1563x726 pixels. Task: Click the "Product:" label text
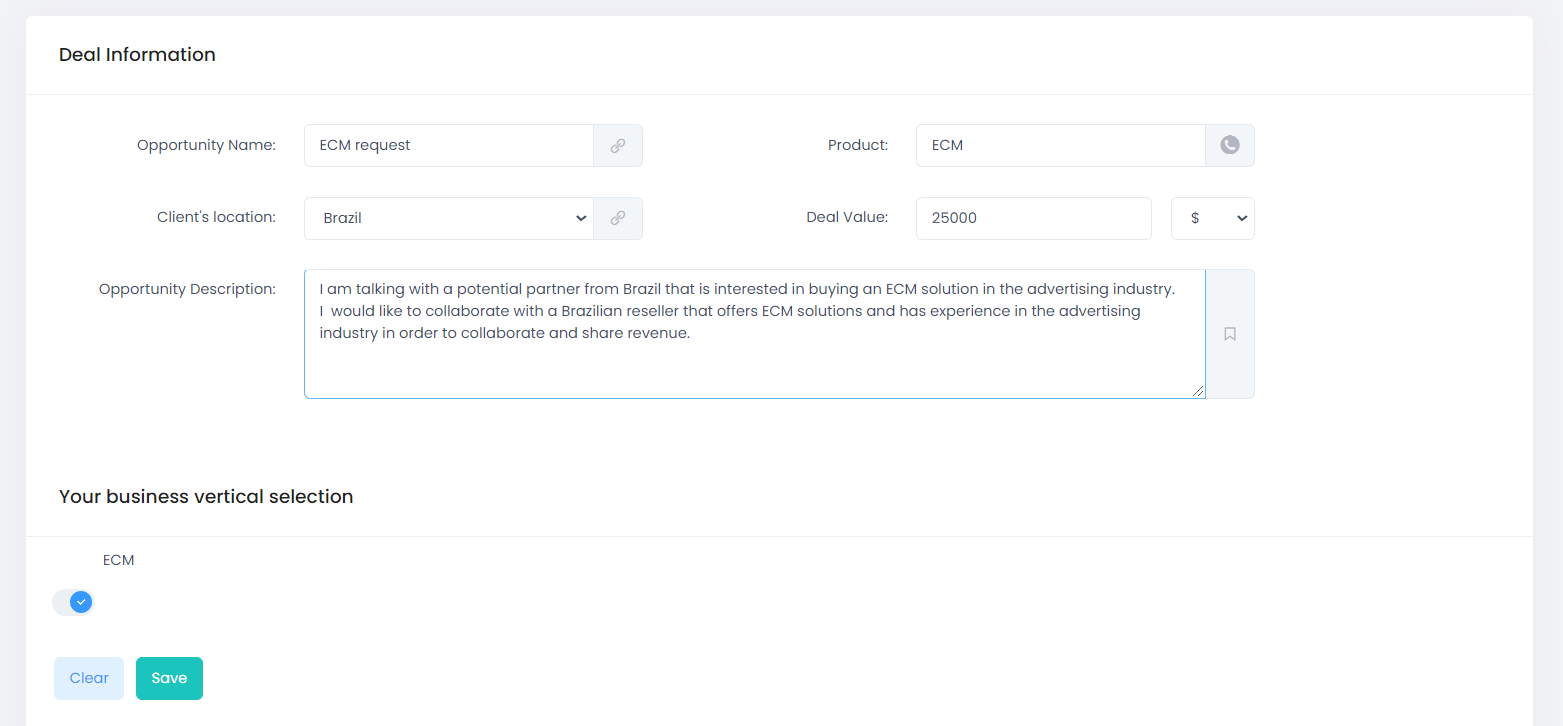coord(857,145)
